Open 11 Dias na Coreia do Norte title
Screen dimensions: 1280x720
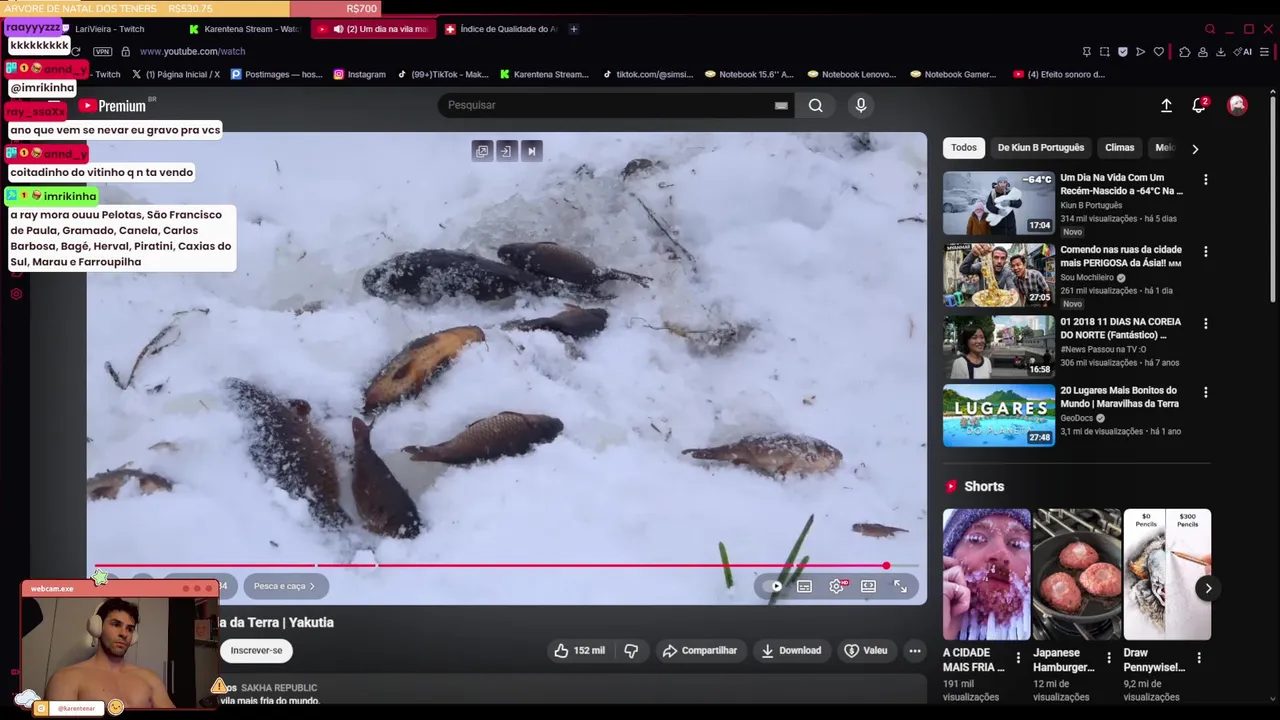click(x=1120, y=328)
